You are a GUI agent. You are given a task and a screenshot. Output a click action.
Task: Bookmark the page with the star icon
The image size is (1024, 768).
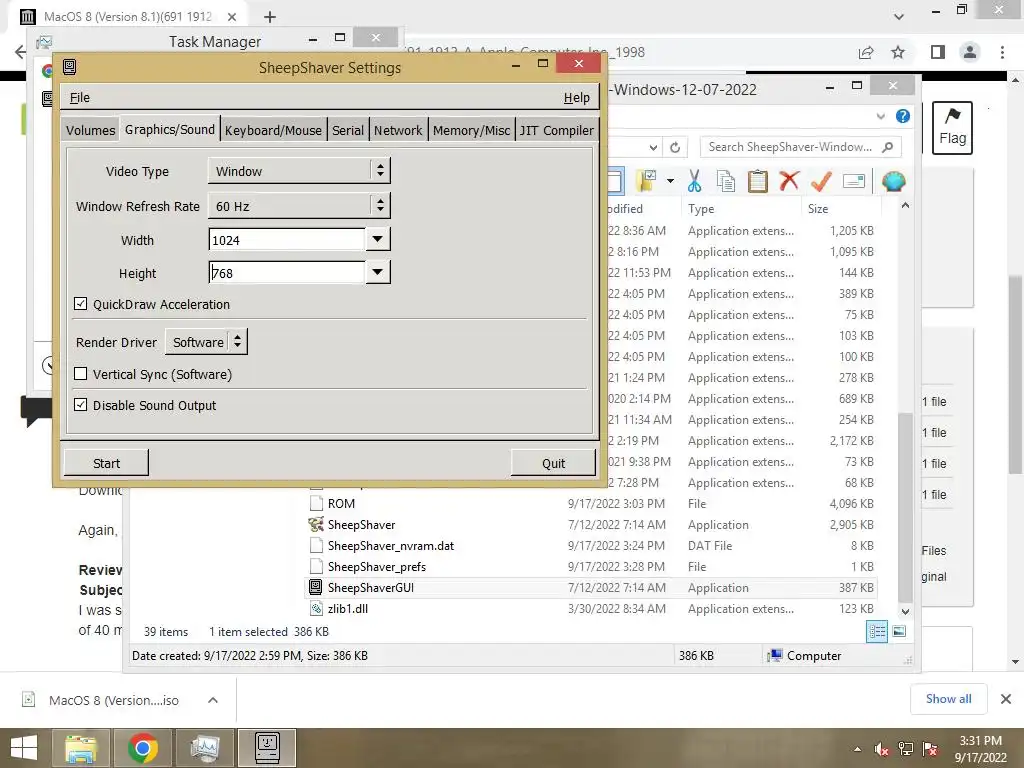pyautogui.click(x=898, y=52)
